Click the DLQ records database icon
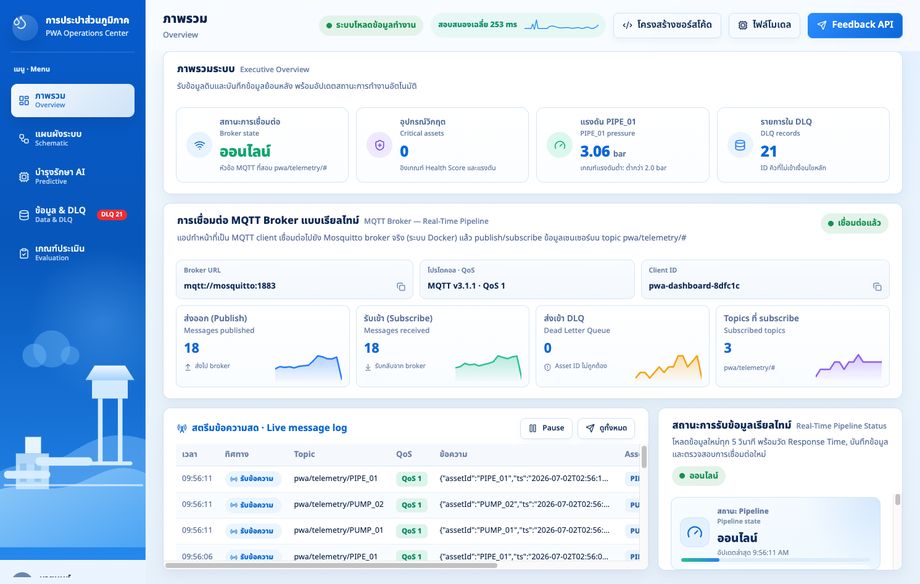 740,145
